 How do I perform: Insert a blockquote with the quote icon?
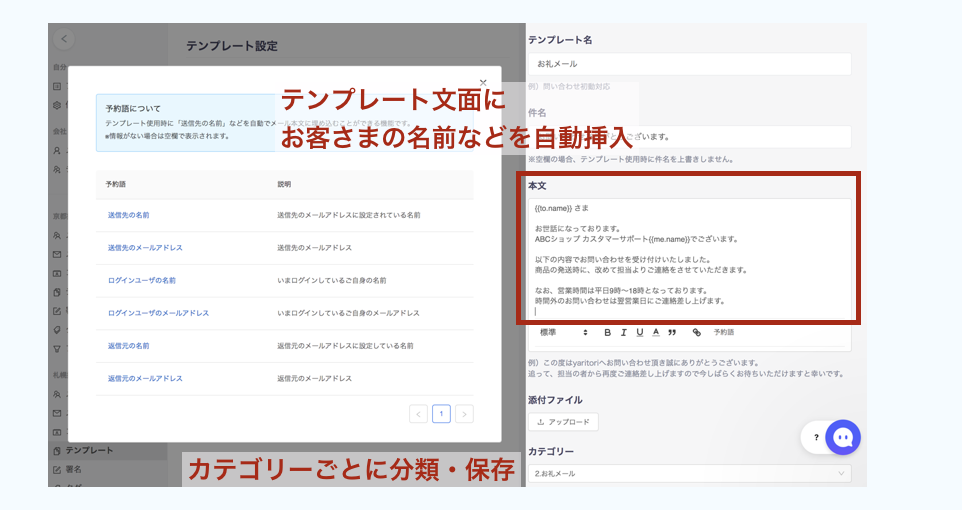tap(672, 332)
